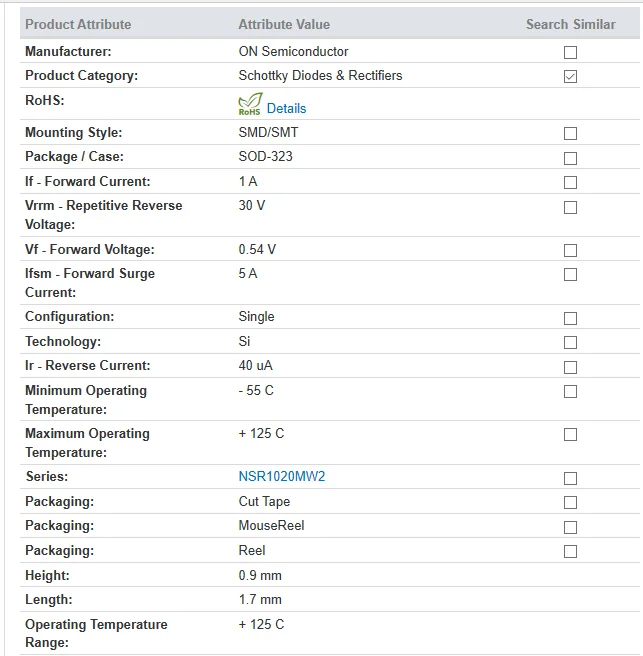The image size is (643, 656).
Task: Select the 5 A surge current value
Action: point(248,273)
